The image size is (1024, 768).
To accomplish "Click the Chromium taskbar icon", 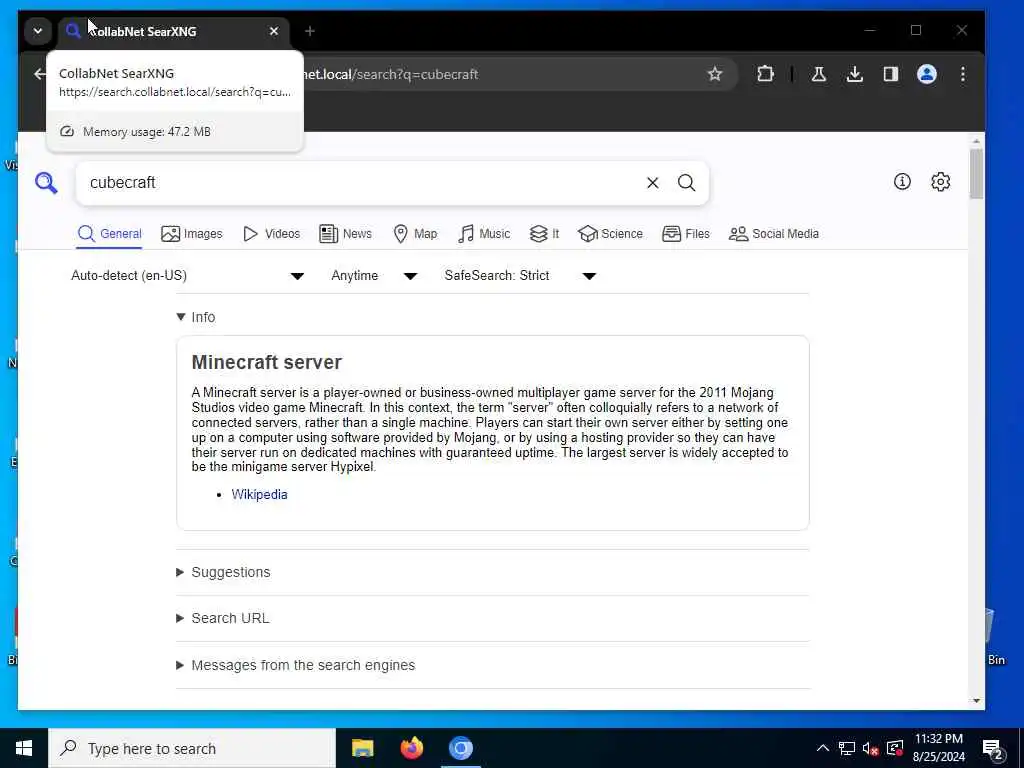I will pos(460,748).
